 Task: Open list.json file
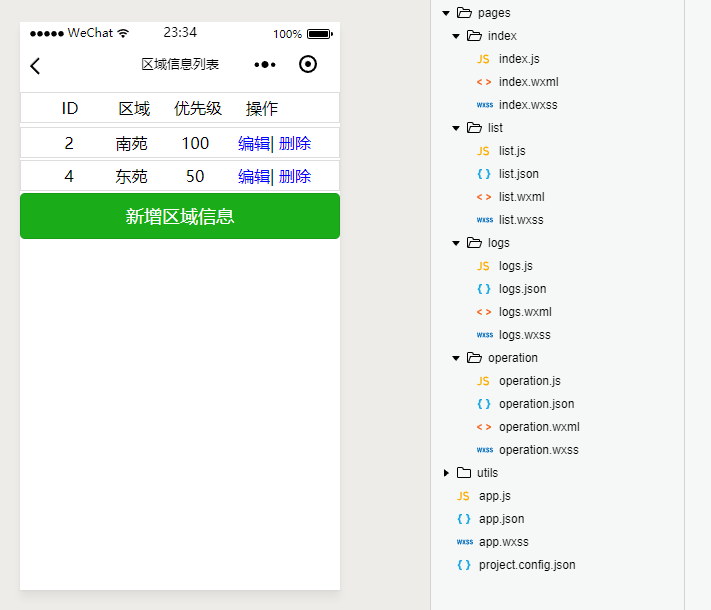(519, 174)
